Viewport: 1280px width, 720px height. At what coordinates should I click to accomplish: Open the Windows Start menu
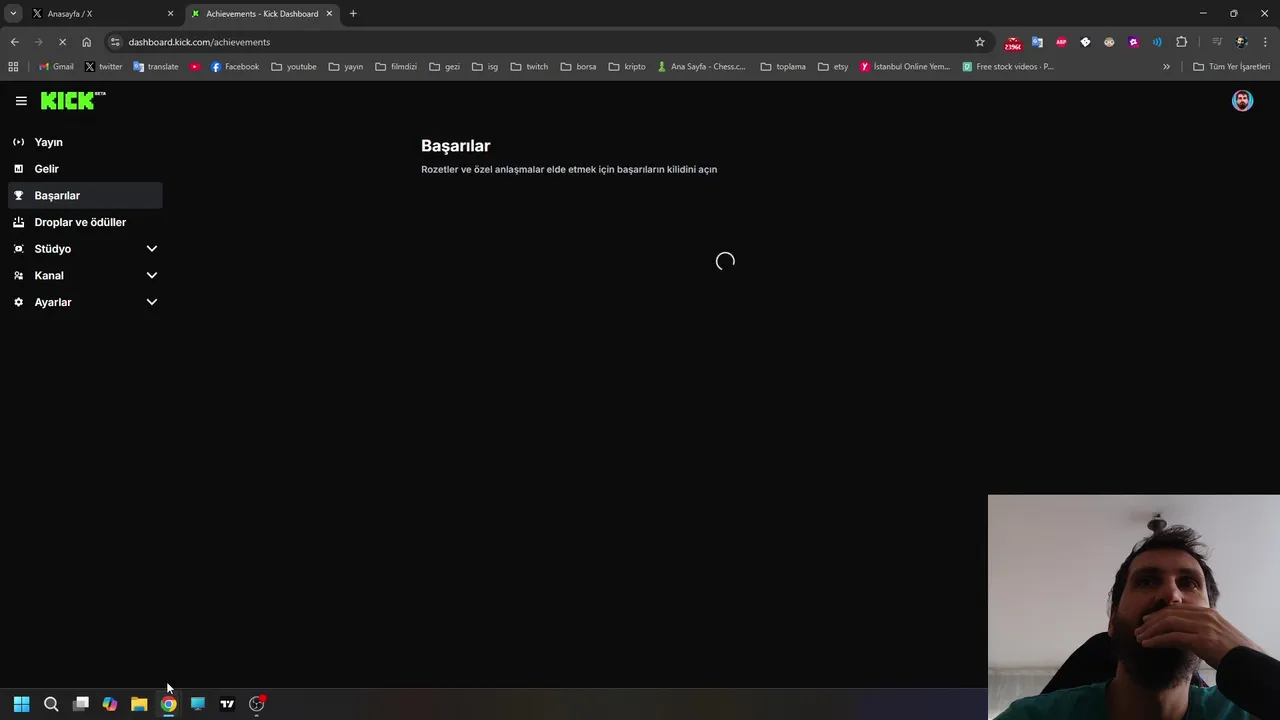[x=21, y=704]
